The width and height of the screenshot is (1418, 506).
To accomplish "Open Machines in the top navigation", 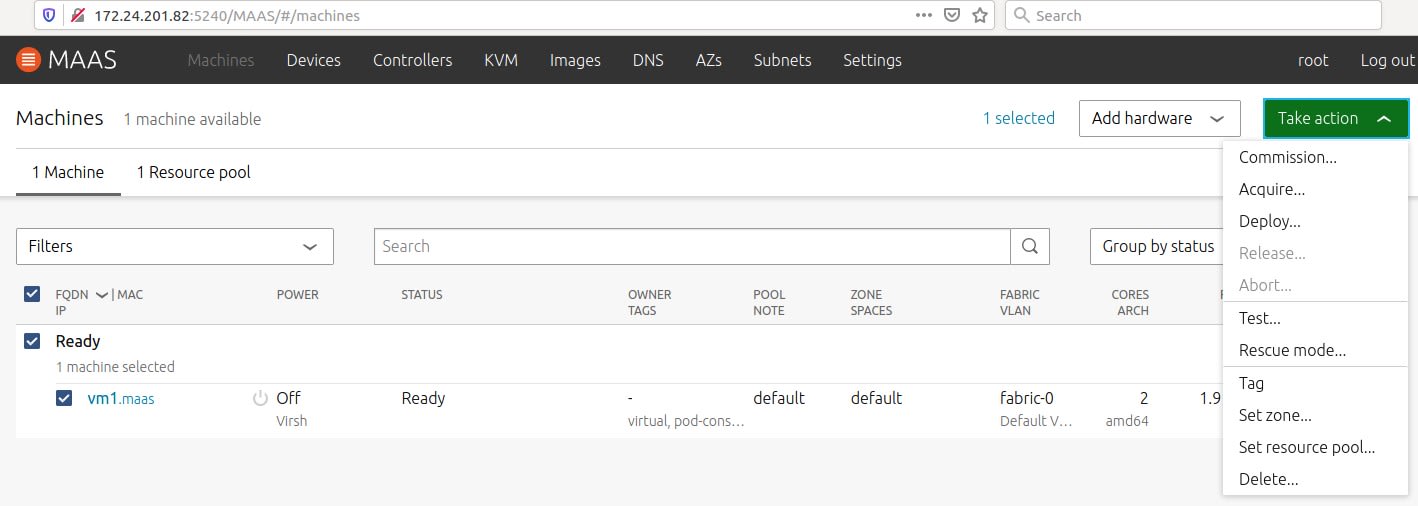I will 221,60.
